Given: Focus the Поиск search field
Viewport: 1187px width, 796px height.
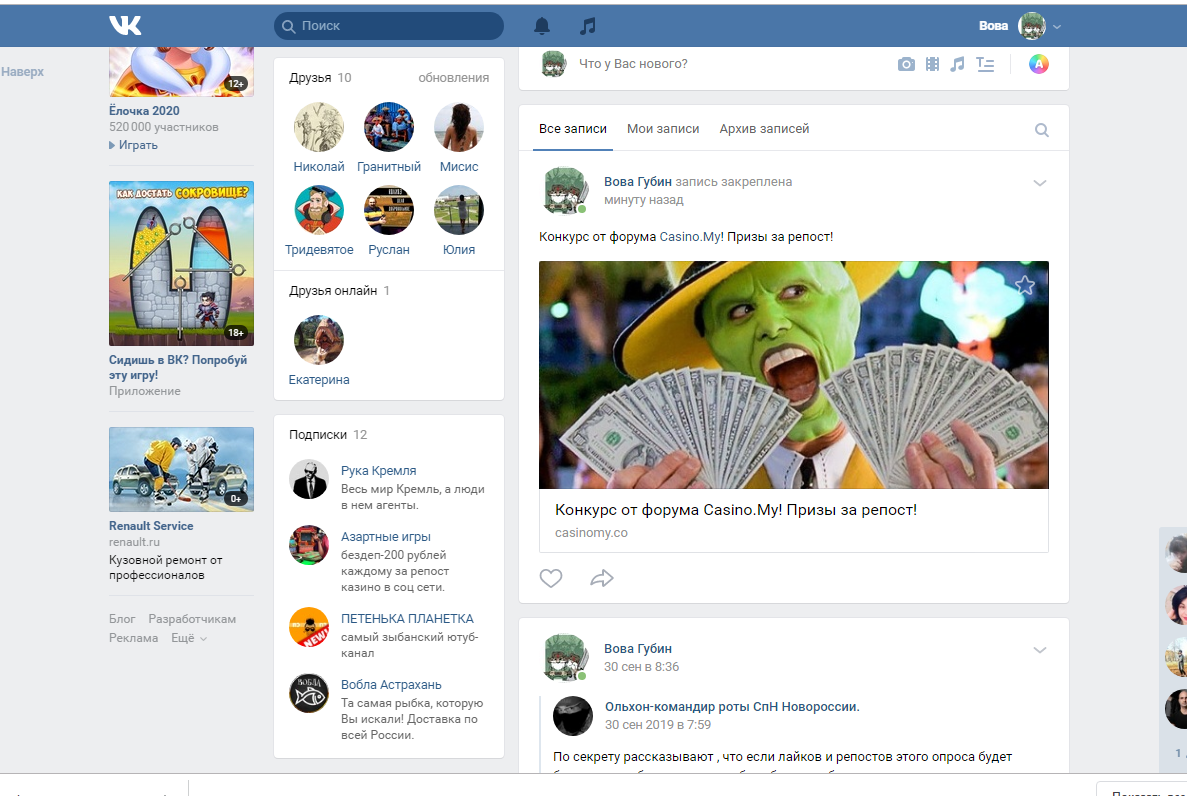Looking at the screenshot, I should coord(389,26).
